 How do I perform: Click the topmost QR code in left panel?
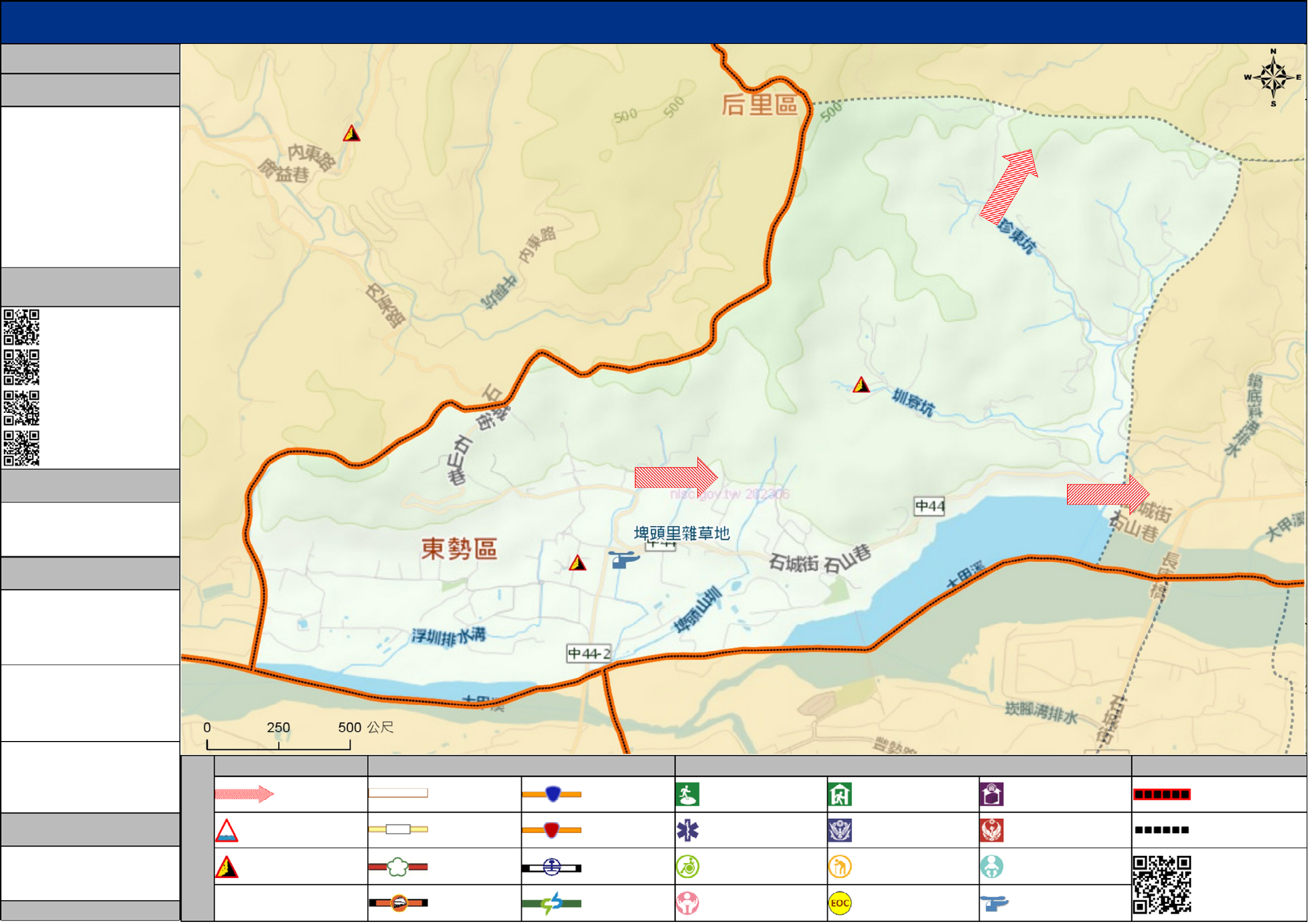tap(22, 328)
